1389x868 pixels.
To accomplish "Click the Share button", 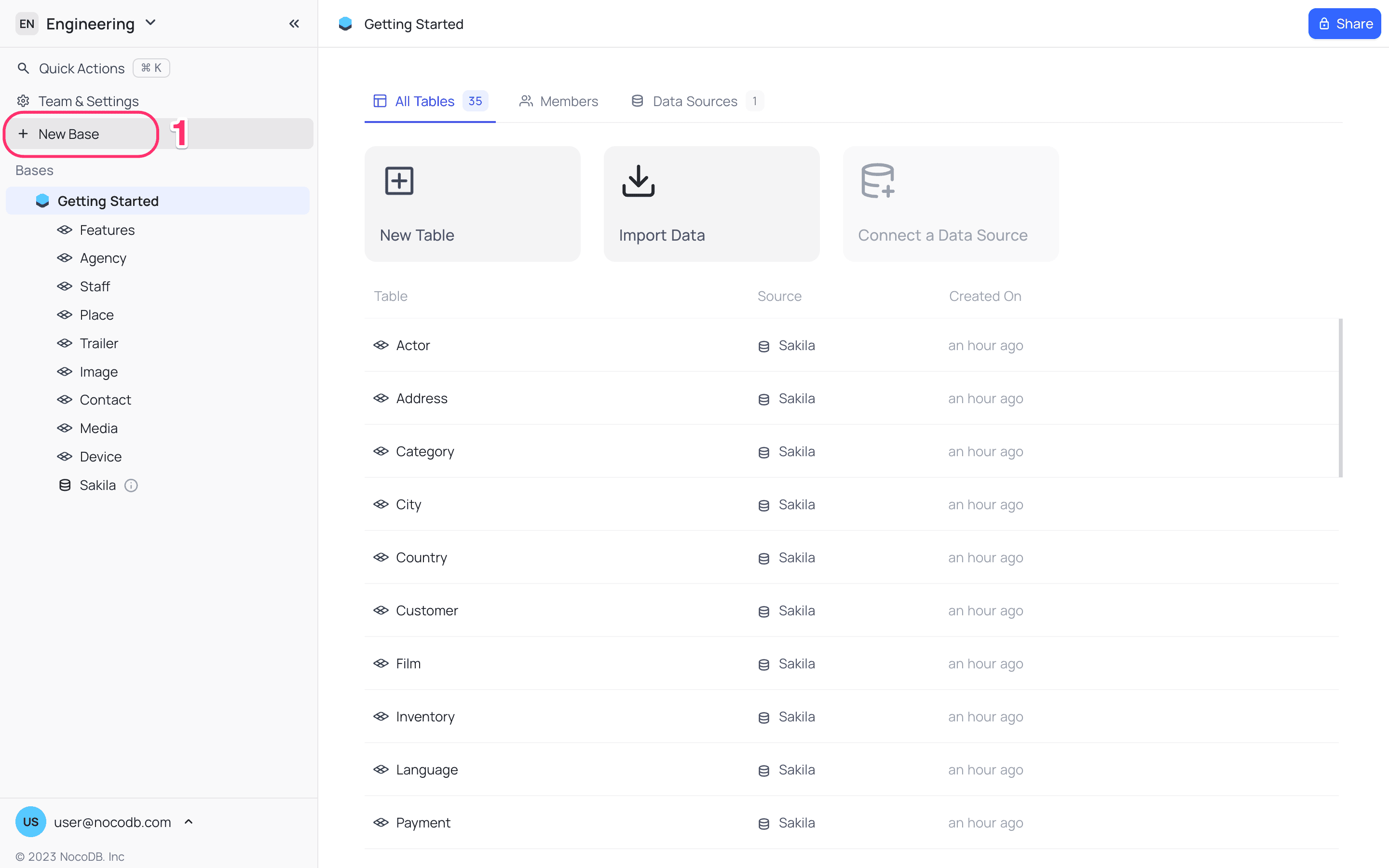I will (1344, 24).
